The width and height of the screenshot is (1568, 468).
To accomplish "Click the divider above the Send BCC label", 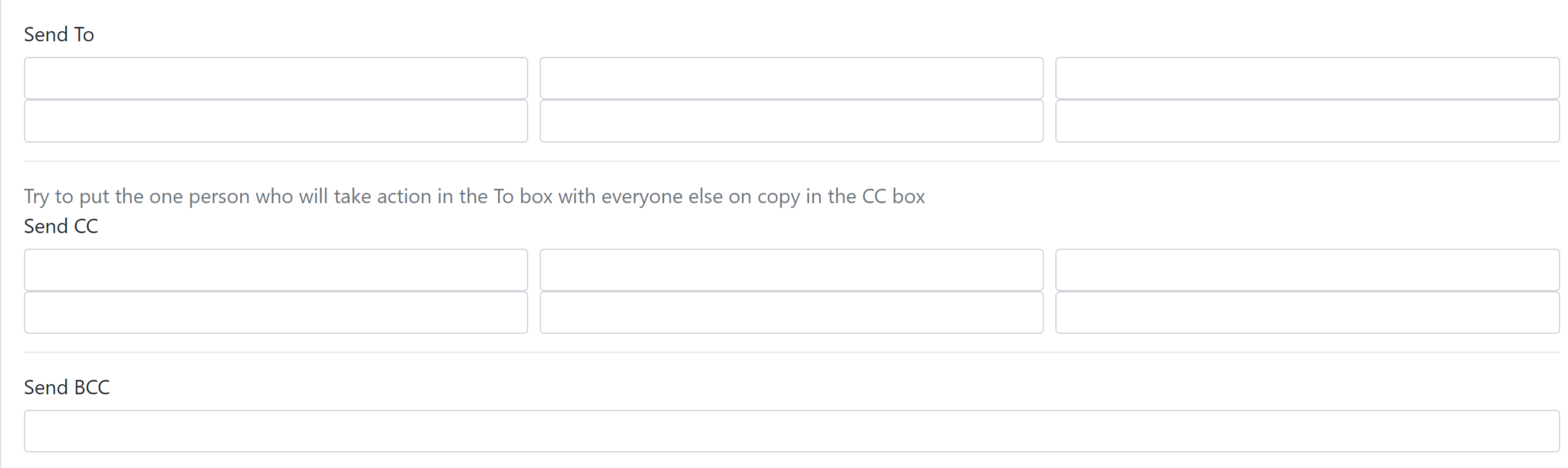I will click(791, 352).
